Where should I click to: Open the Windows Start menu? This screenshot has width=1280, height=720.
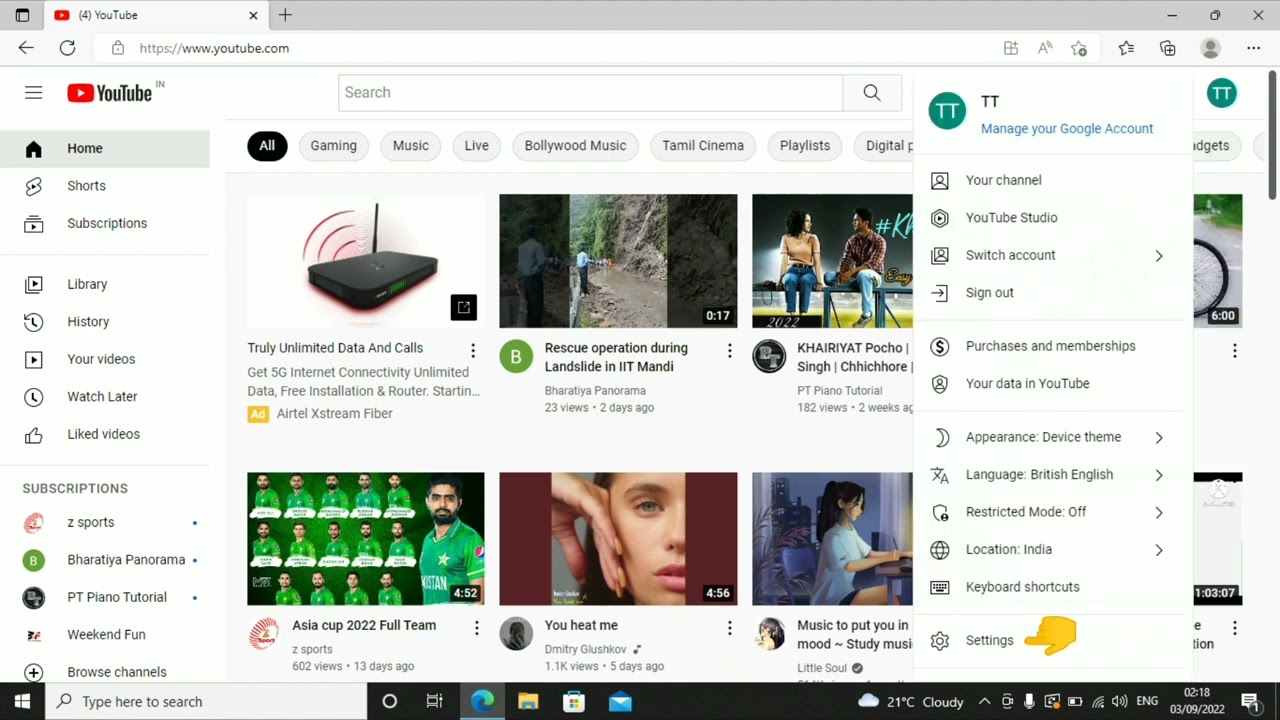pyautogui.click(x=22, y=702)
